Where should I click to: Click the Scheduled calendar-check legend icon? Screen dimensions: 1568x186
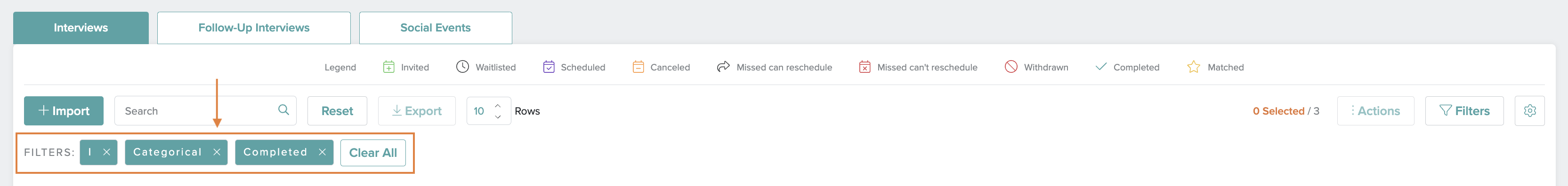[x=549, y=67]
